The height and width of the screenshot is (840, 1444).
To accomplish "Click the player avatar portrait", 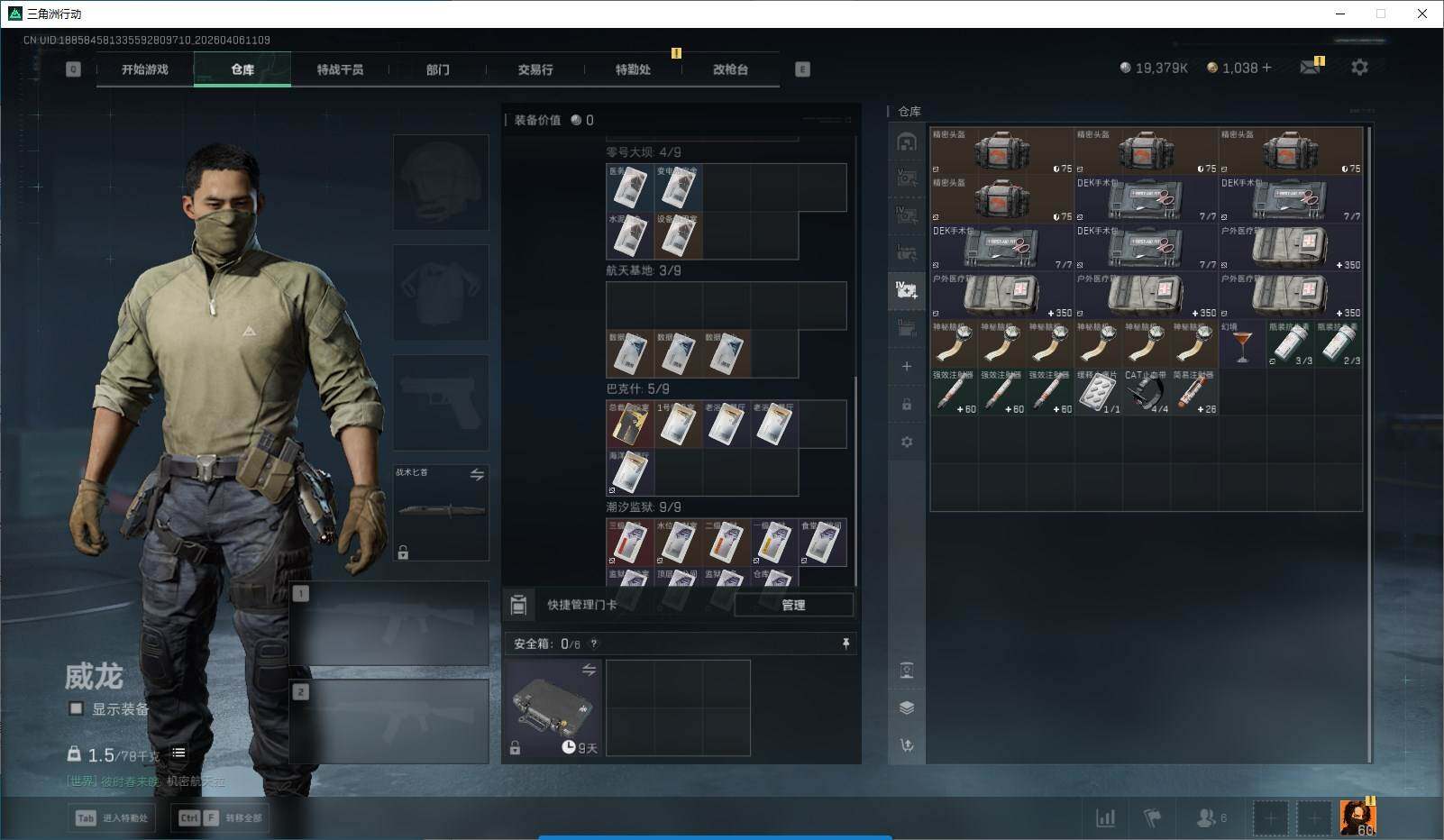I will pyautogui.click(x=1357, y=817).
